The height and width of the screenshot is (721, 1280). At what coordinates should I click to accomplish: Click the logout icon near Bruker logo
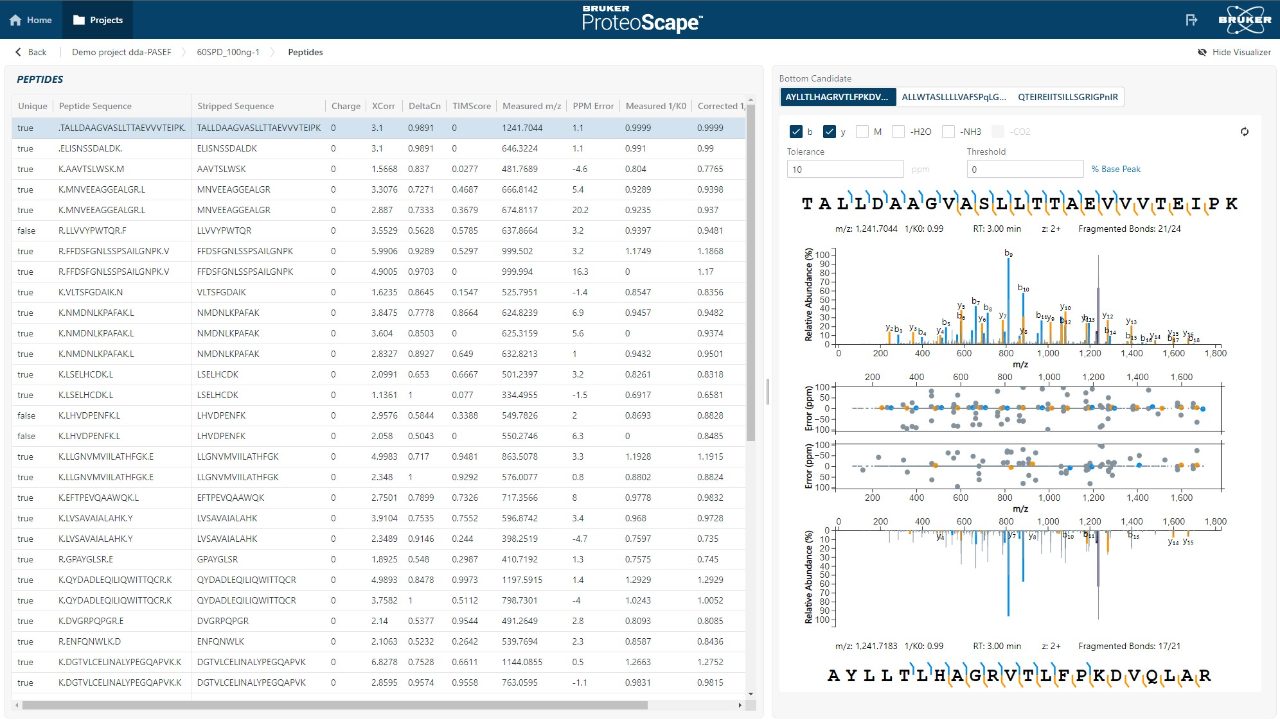coord(1191,20)
